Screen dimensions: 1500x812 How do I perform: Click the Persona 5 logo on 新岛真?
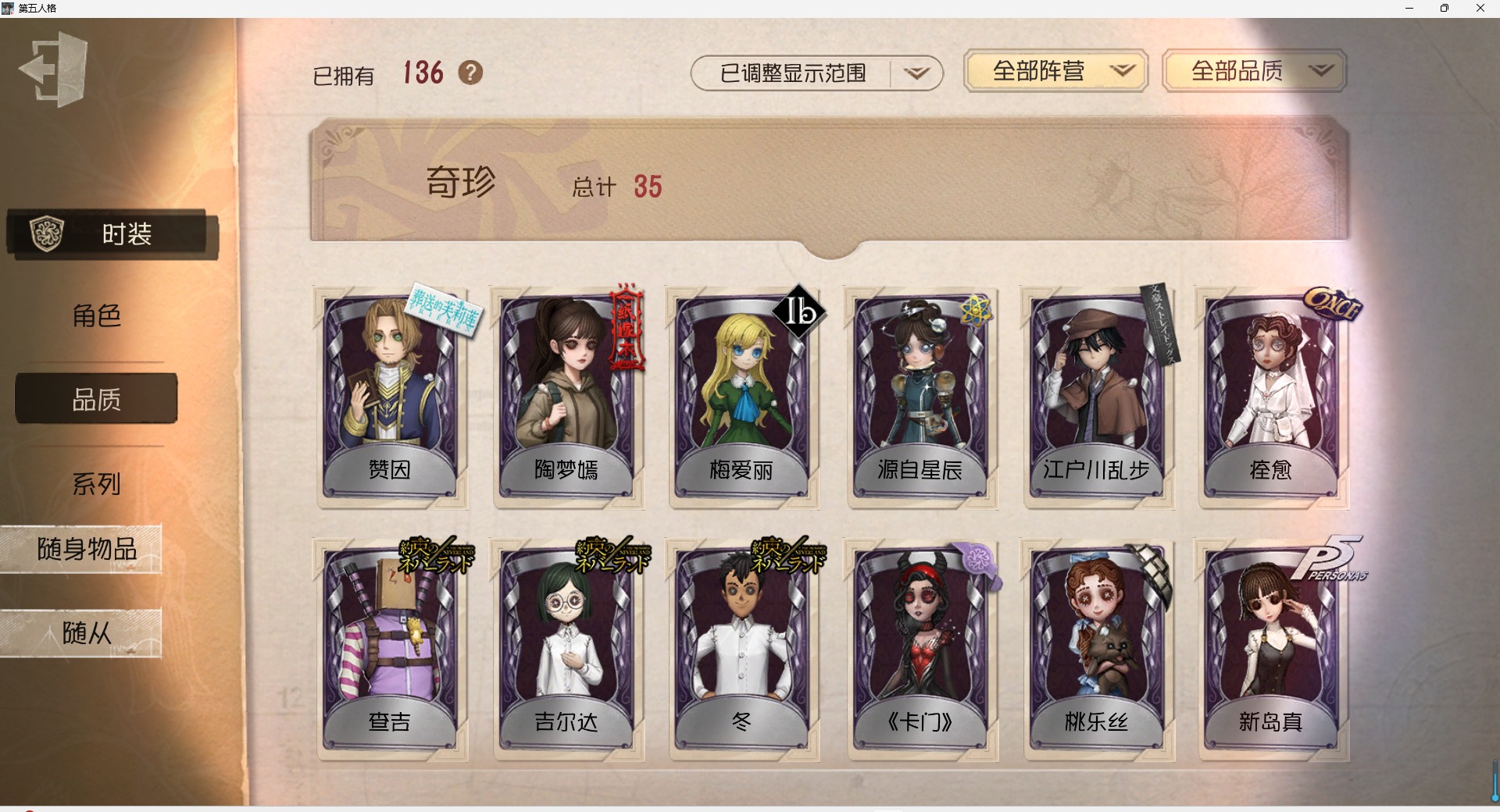click(x=1328, y=559)
